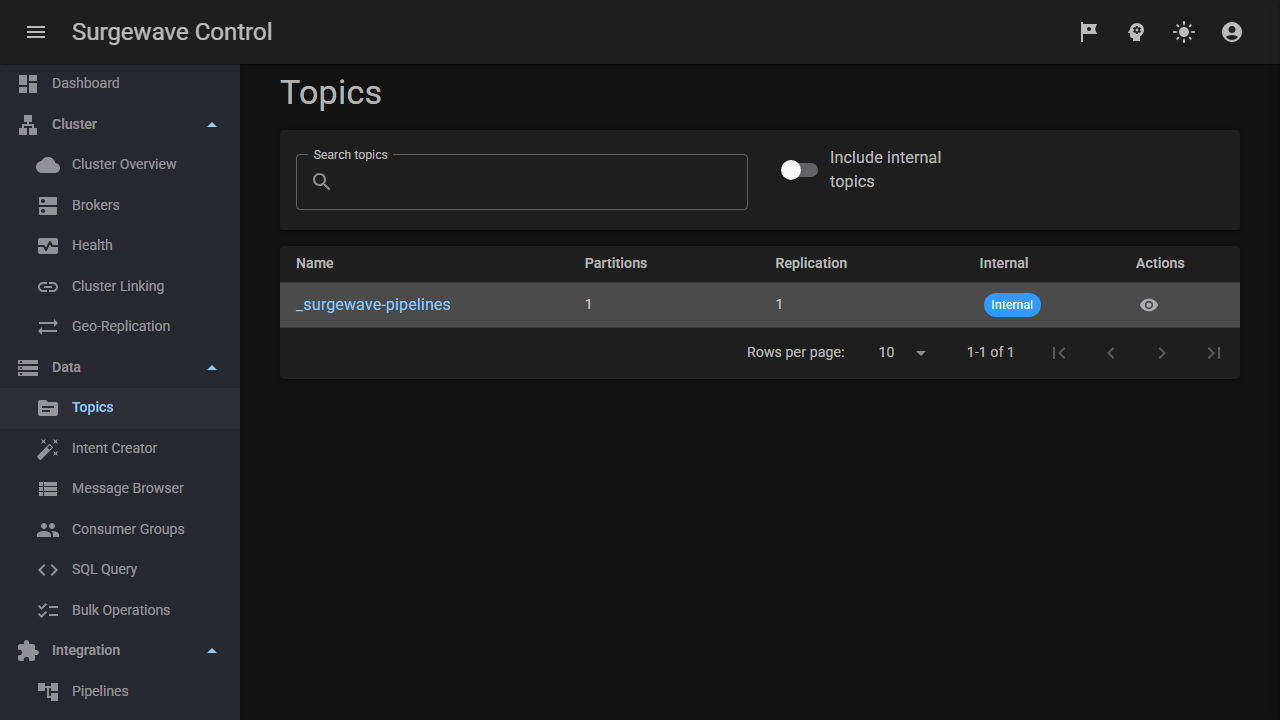Open Geo-Replication page
Viewport: 1280px width, 720px height.
[120, 327]
